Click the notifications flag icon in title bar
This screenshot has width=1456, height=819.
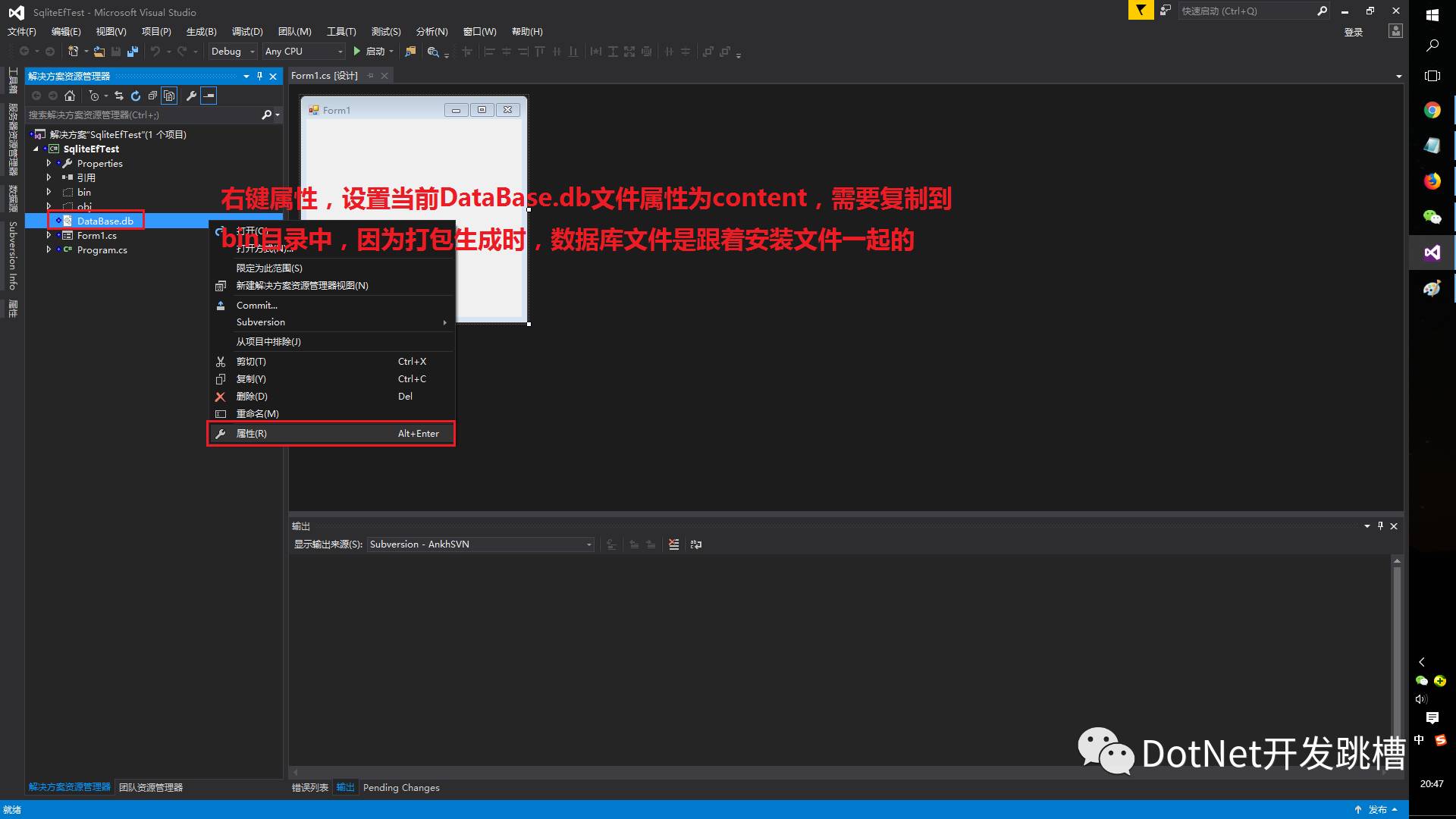coord(1141,11)
